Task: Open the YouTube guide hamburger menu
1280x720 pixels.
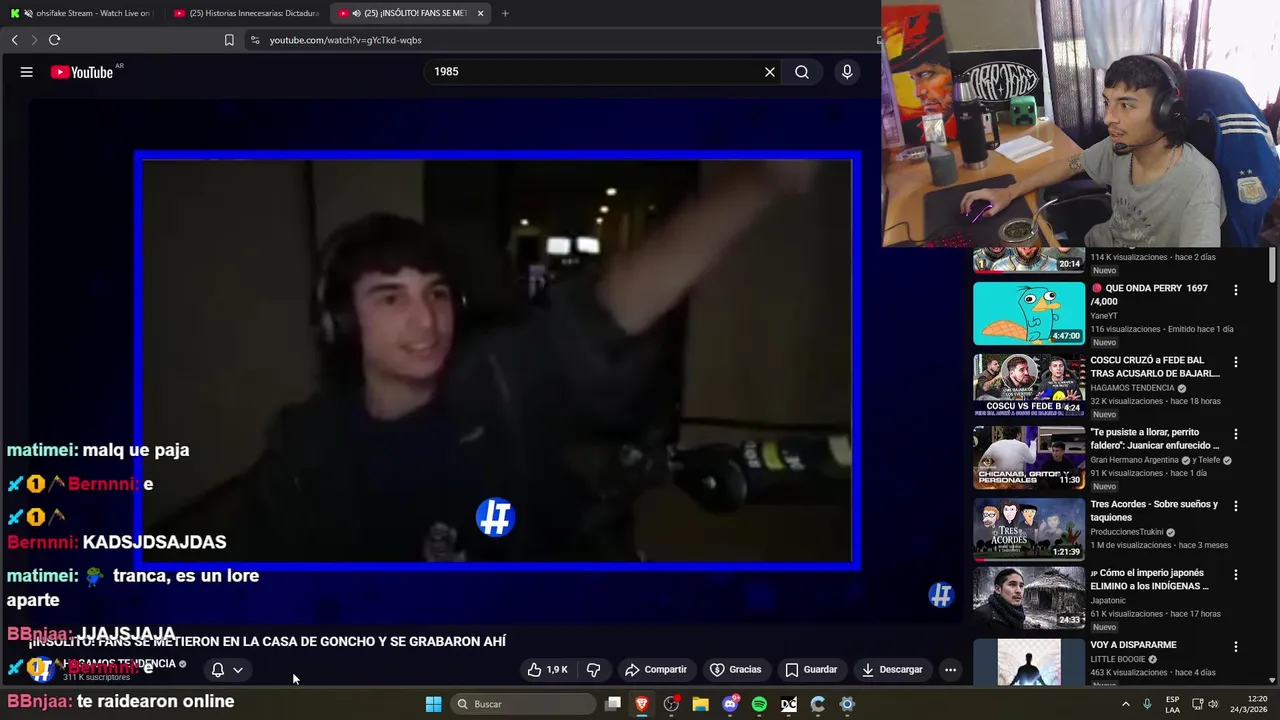Action: [x=27, y=72]
